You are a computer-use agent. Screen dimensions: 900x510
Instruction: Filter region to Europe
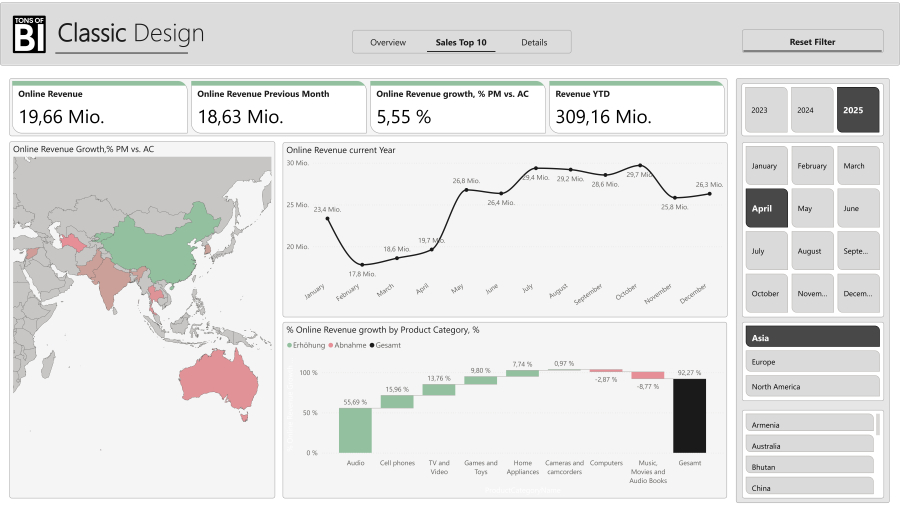point(812,362)
